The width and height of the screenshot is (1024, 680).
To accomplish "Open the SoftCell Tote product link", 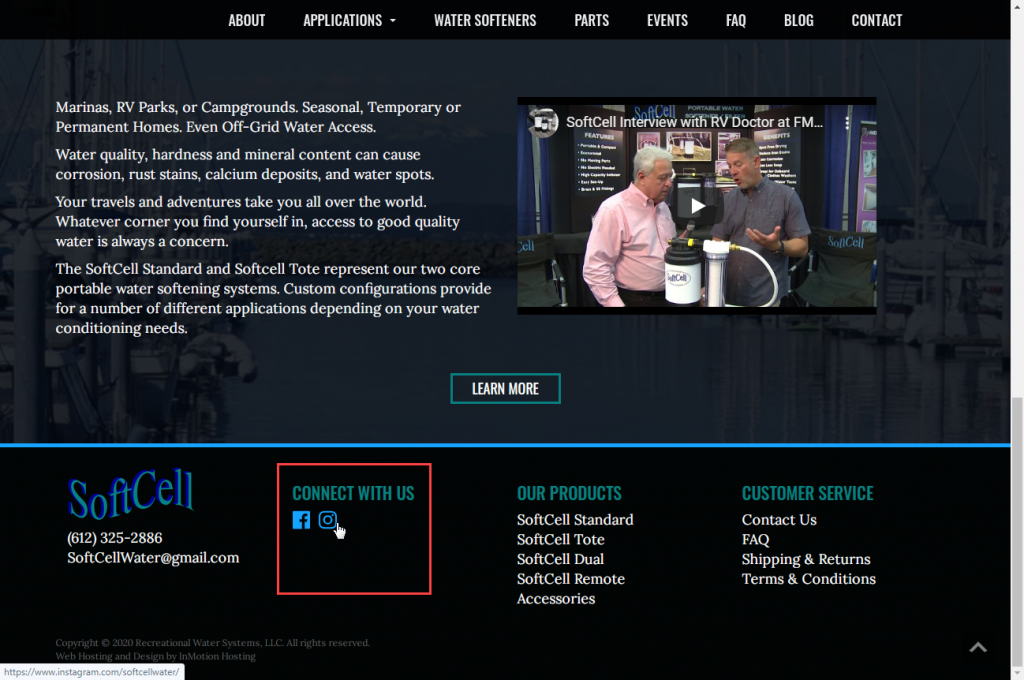I will point(560,540).
